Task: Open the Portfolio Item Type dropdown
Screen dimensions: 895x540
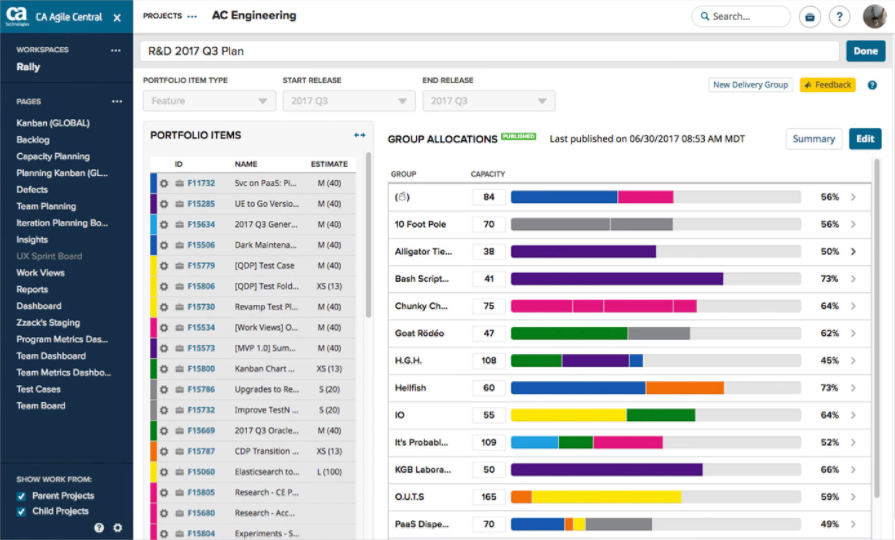Action: pyautogui.click(x=209, y=101)
